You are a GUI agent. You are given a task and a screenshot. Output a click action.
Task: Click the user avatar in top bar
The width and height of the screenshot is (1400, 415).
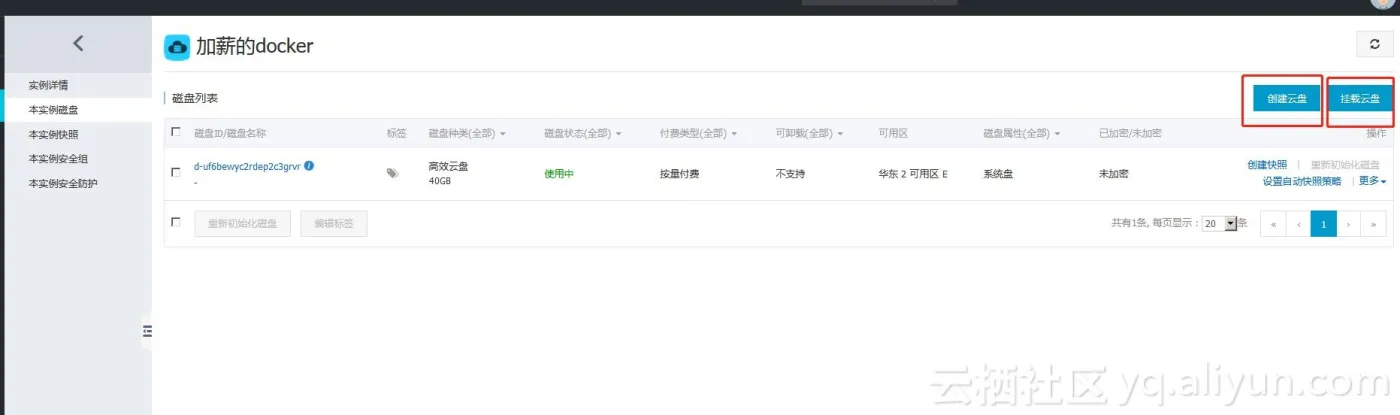pos(1382,4)
